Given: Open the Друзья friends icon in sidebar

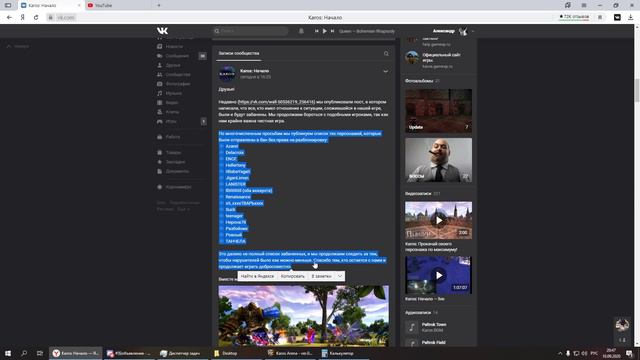Looking at the screenshot, I should (160, 65).
